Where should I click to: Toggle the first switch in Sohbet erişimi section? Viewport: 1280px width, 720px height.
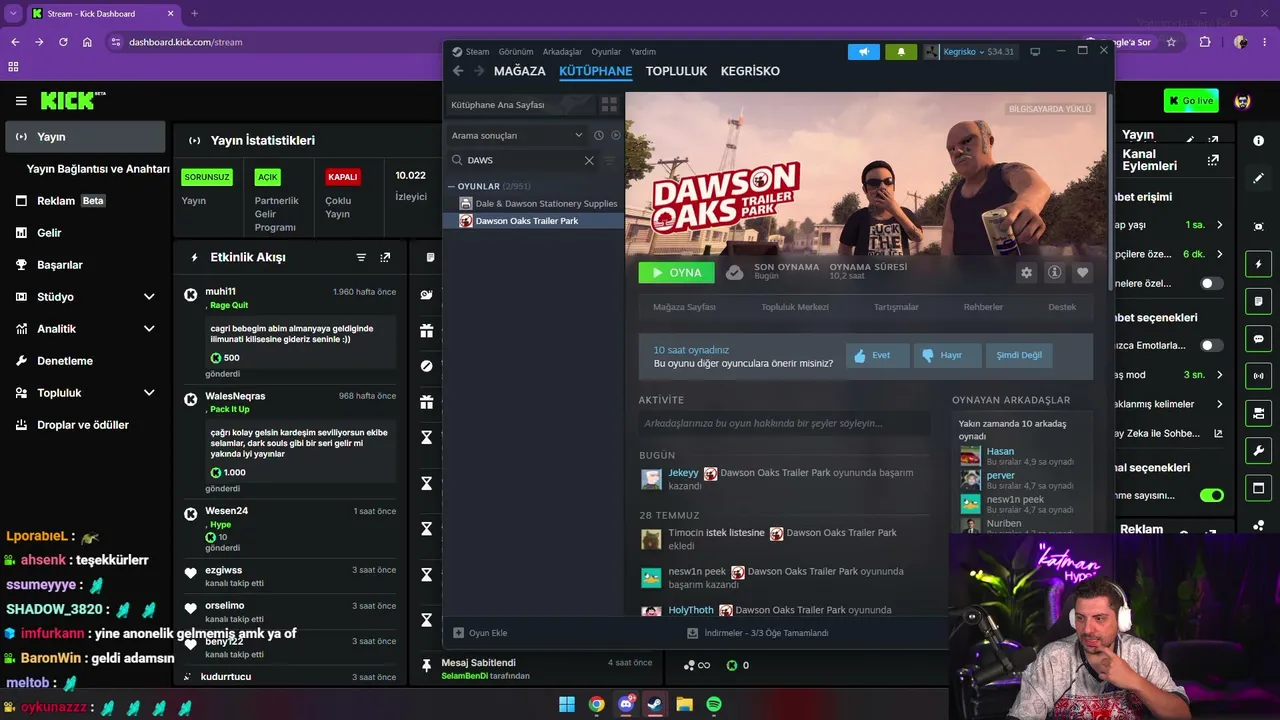click(1211, 283)
